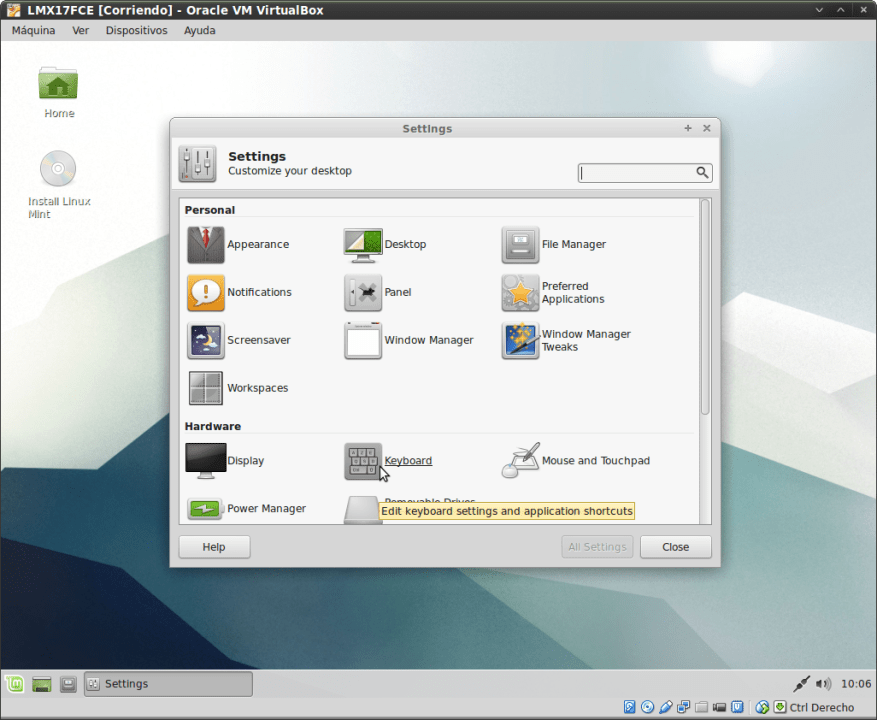Open the Dispositivos menu
The image size is (877, 720).
pyautogui.click(x=136, y=30)
